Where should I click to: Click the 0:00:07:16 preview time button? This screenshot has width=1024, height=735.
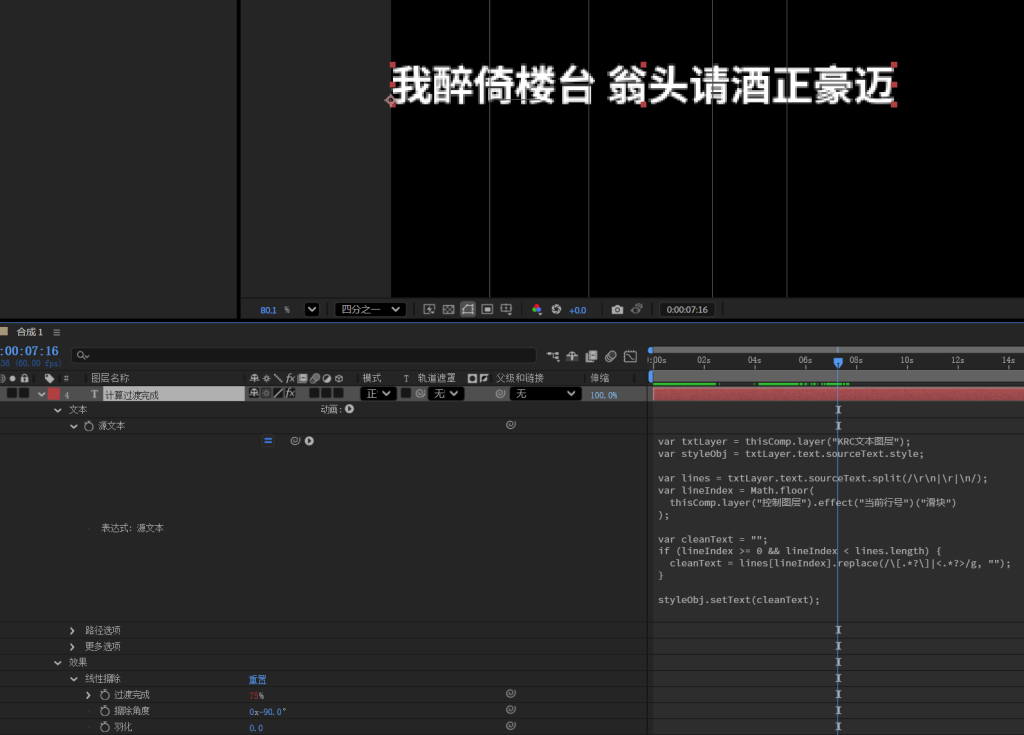(687, 310)
